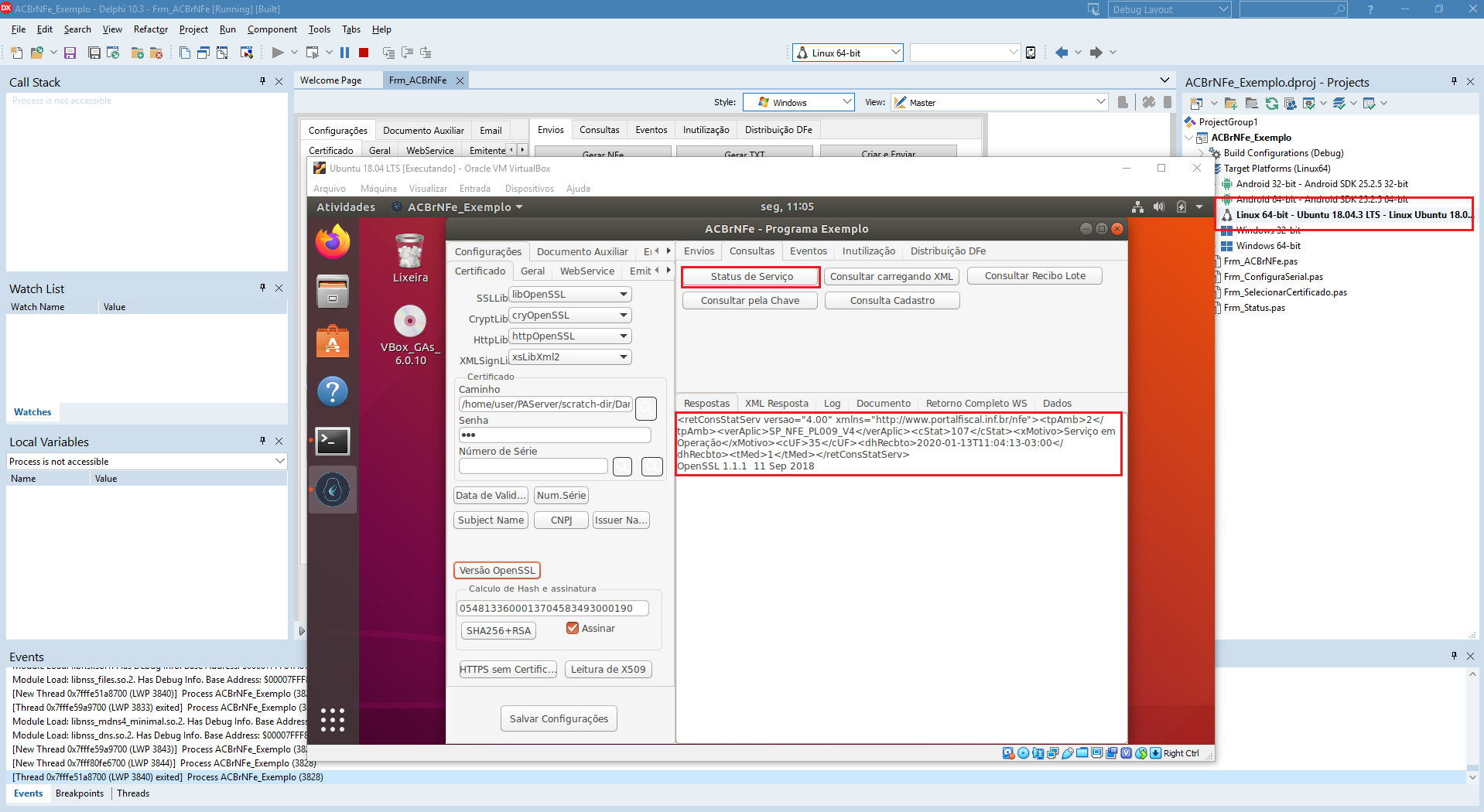The height and width of the screenshot is (812, 1484).
Task: Open Firefox from the Ubuntu dock
Action: click(x=333, y=242)
